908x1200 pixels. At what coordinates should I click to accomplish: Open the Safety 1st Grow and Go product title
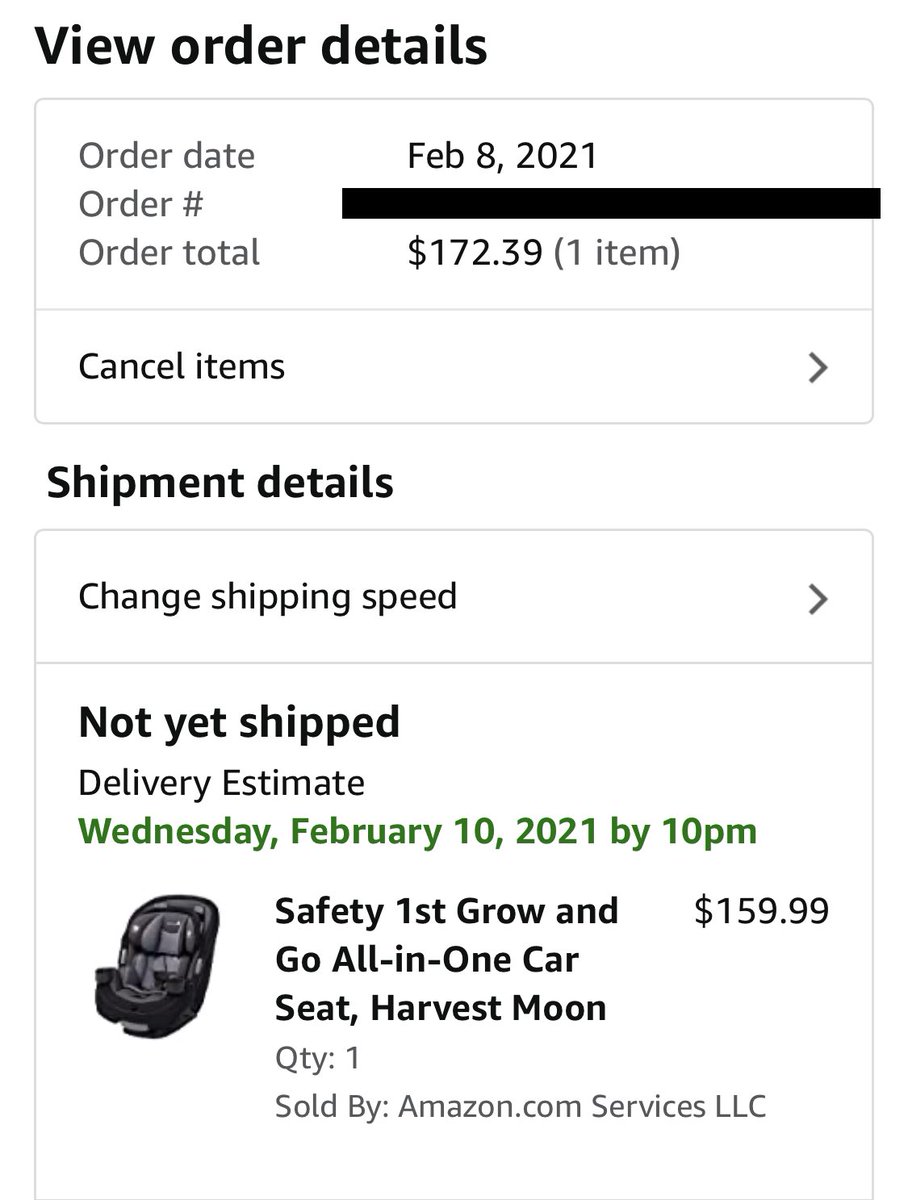tap(446, 960)
